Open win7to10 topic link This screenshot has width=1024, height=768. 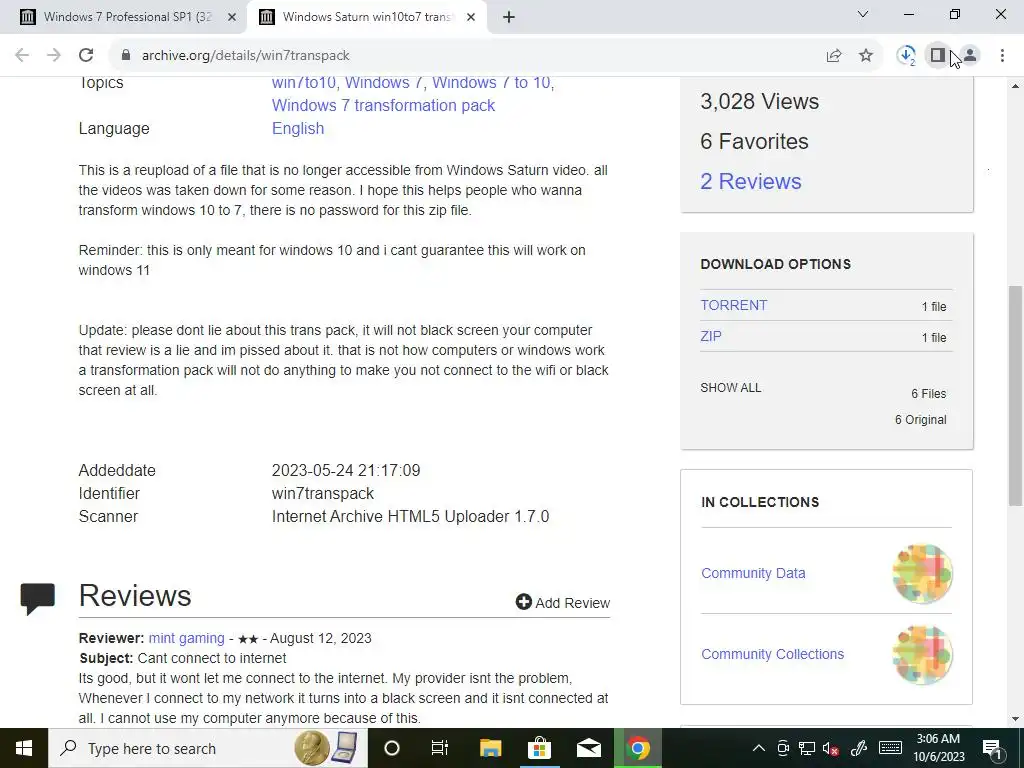coord(304,82)
